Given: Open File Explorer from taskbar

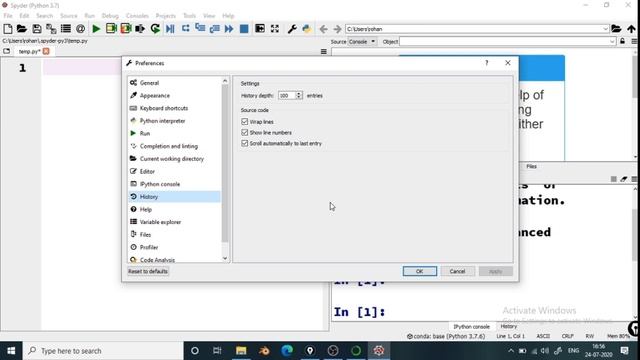Looking at the screenshot, I should point(241,351).
